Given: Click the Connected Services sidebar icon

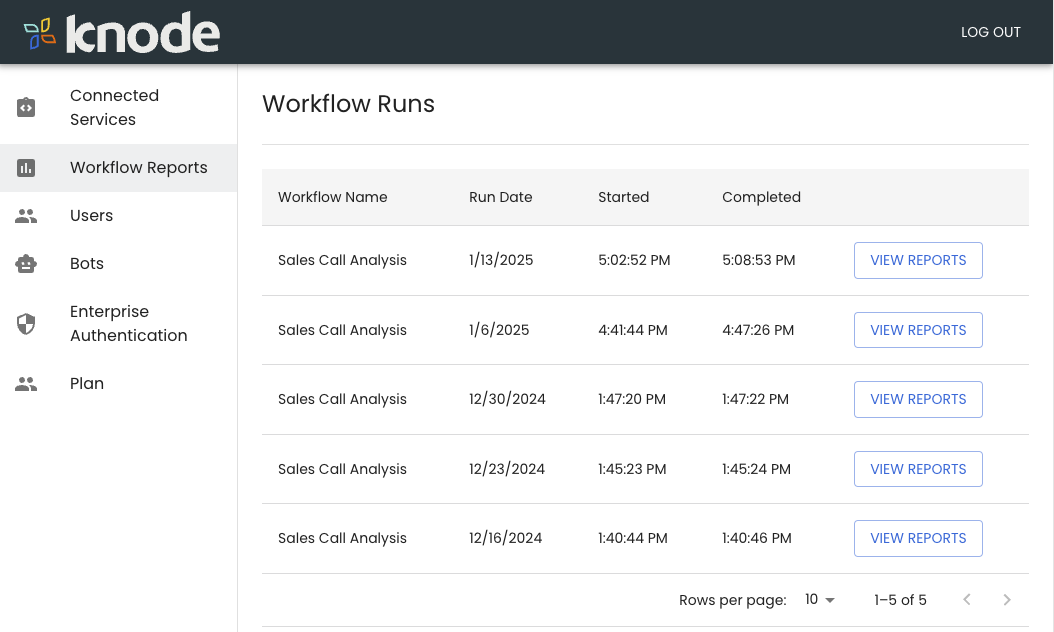Looking at the screenshot, I should point(27,108).
